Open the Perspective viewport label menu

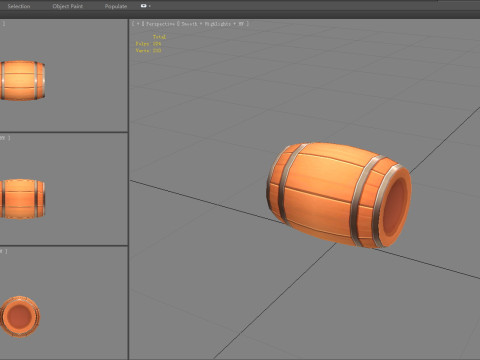click(160, 24)
